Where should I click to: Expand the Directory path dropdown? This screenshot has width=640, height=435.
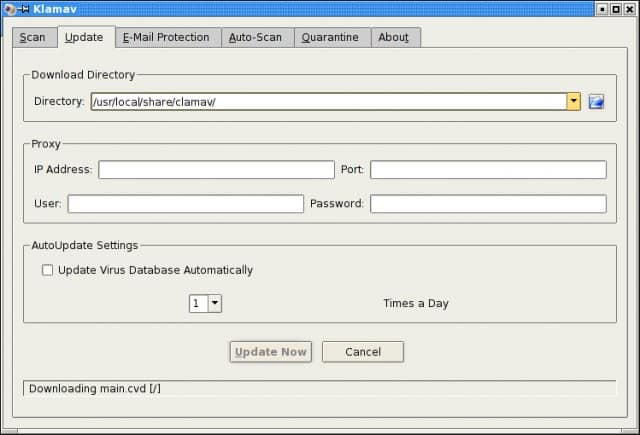click(x=573, y=101)
